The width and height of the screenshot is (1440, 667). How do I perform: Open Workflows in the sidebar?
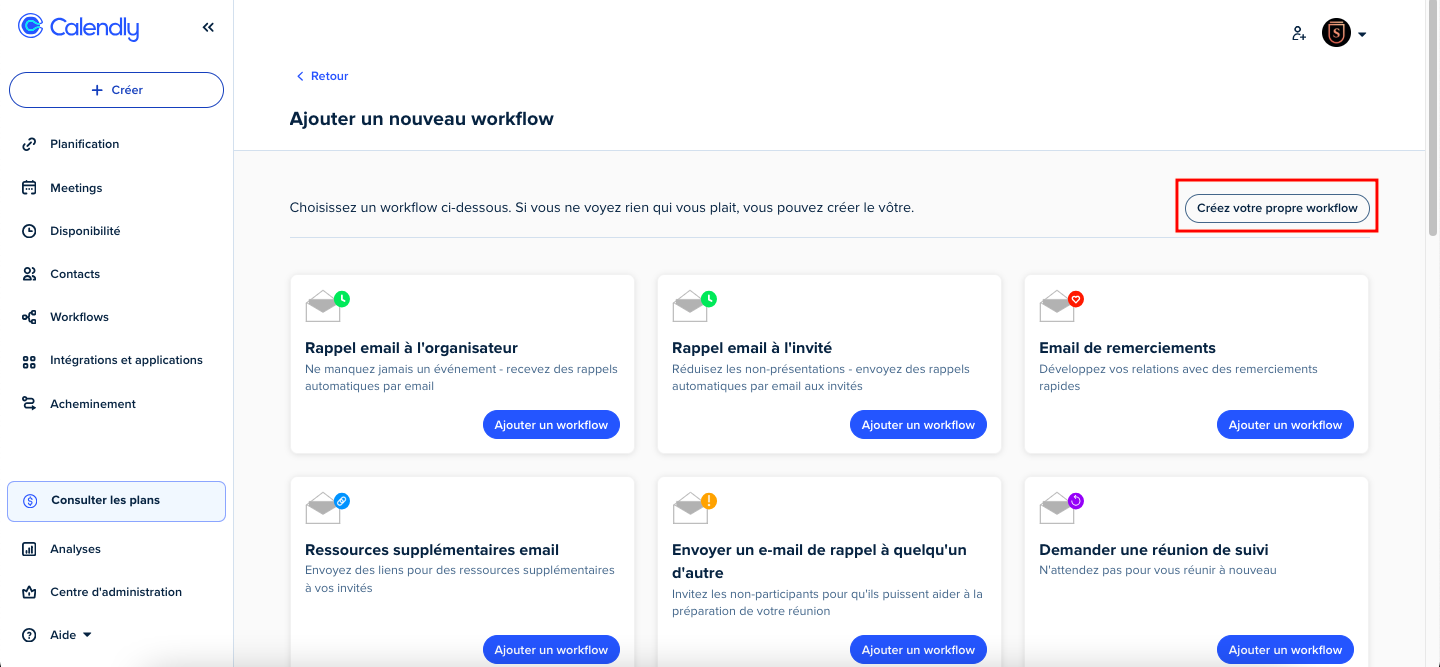pyautogui.click(x=79, y=317)
